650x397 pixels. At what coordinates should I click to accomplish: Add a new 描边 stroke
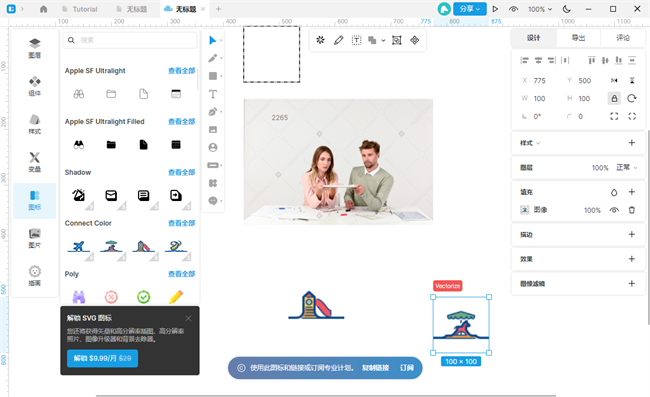click(631, 234)
